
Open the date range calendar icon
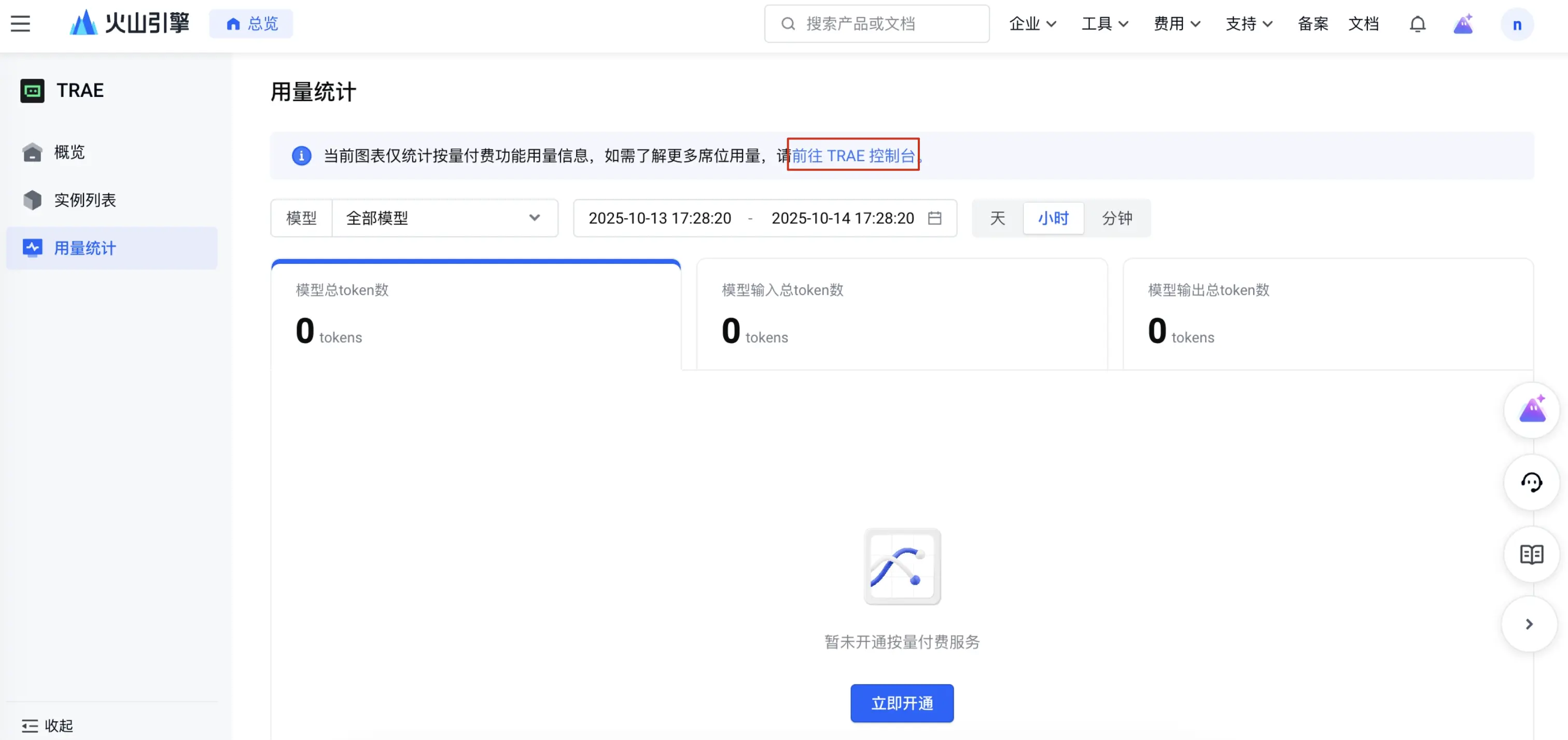(x=935, y=218)
